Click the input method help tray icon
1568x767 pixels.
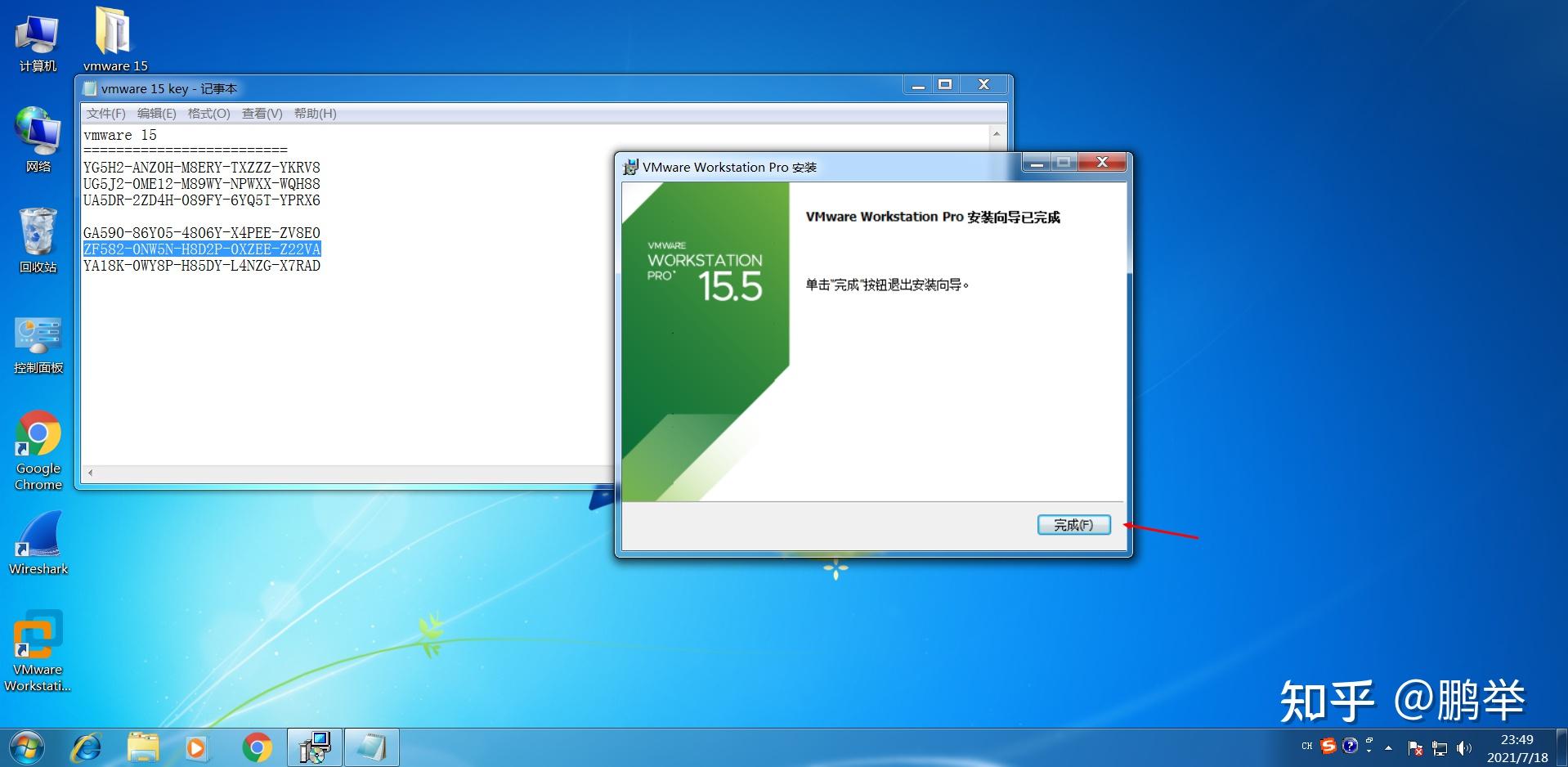[x=1350, y=746]
